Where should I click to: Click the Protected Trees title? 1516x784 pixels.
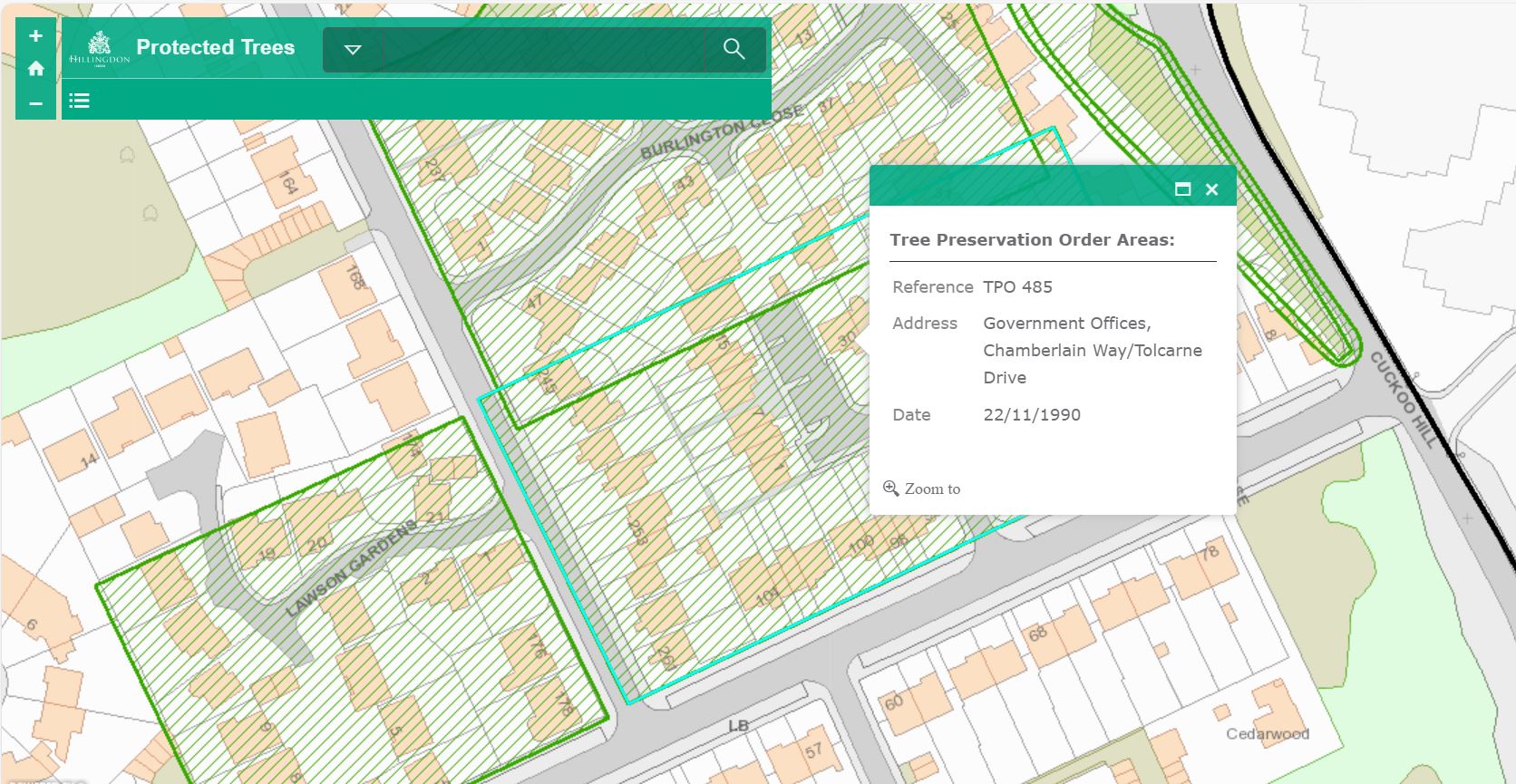point(215,47)
